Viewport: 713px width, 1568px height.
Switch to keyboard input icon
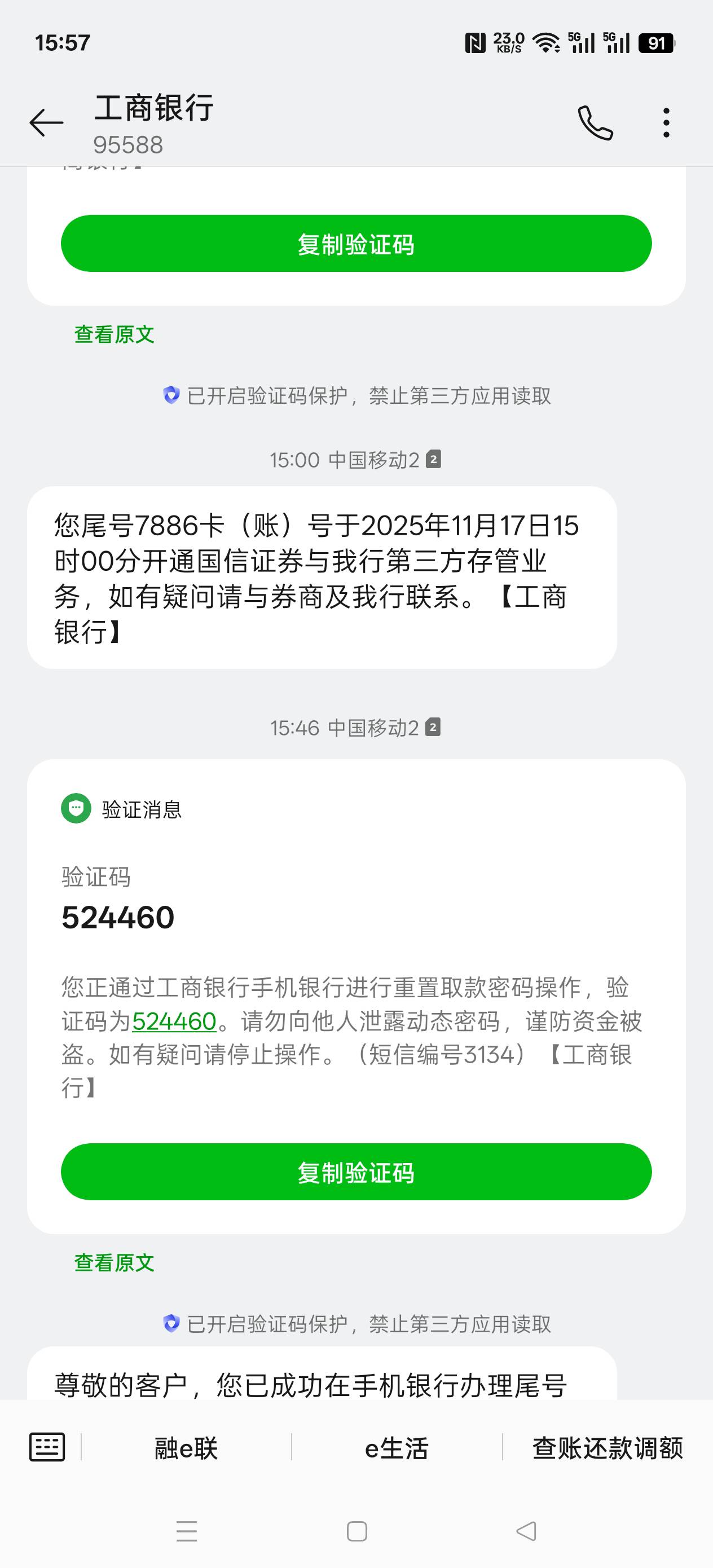[x=47, y=1447]
